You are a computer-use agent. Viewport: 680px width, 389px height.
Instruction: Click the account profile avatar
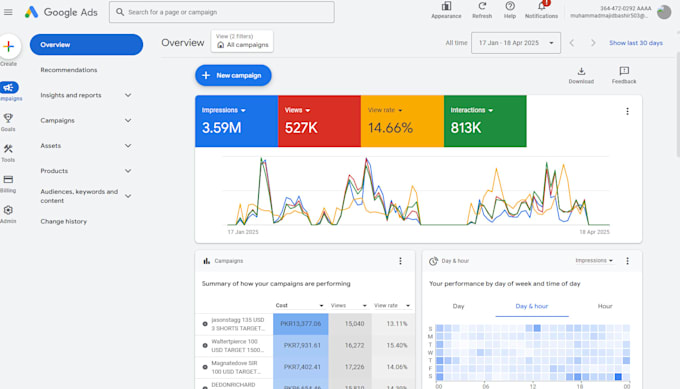[x=664, y=12]
